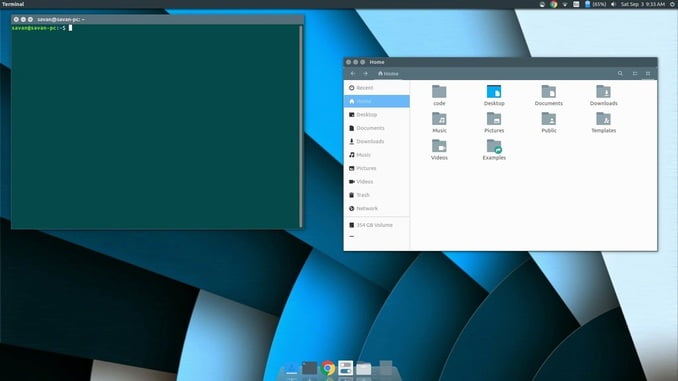Open Trash from the Files sidebar
678x381 pixels.
point(377,195)
